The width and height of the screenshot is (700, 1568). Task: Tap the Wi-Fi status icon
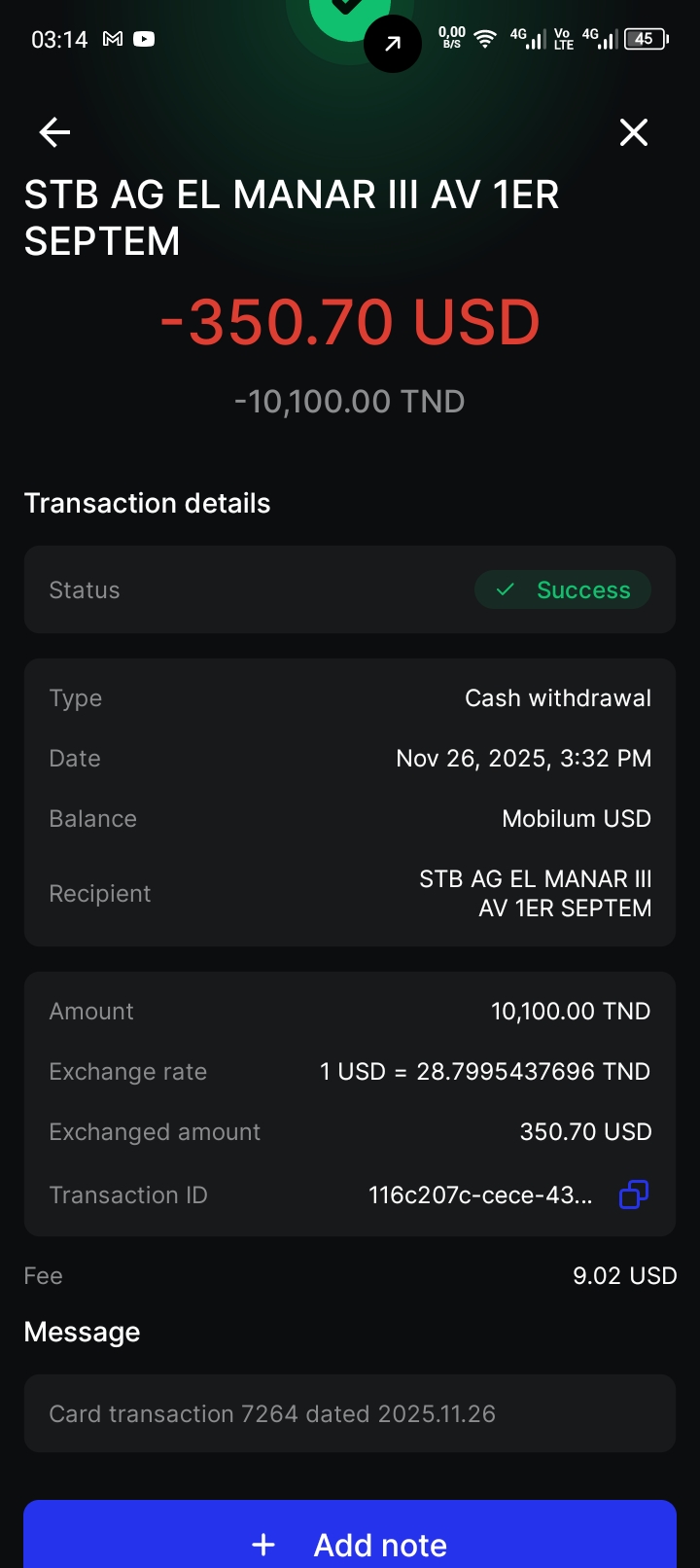pos(484,39)
